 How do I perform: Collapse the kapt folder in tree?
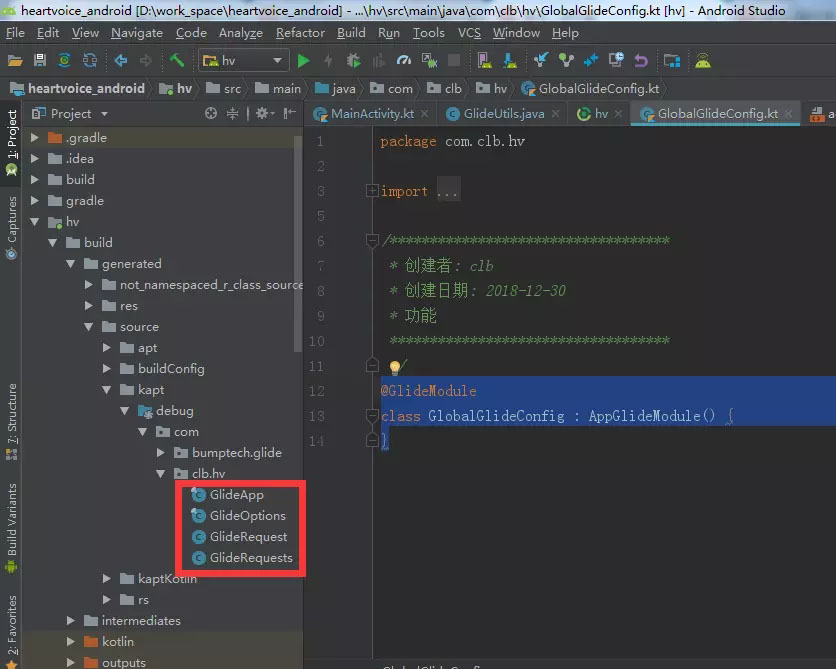pos(108,390)
